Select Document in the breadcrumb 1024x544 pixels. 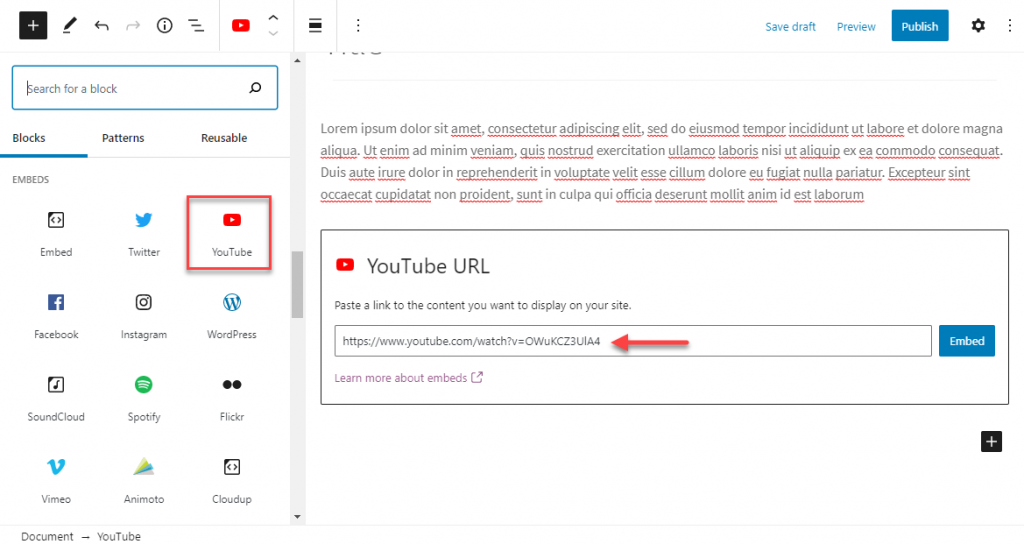[47, 536]
